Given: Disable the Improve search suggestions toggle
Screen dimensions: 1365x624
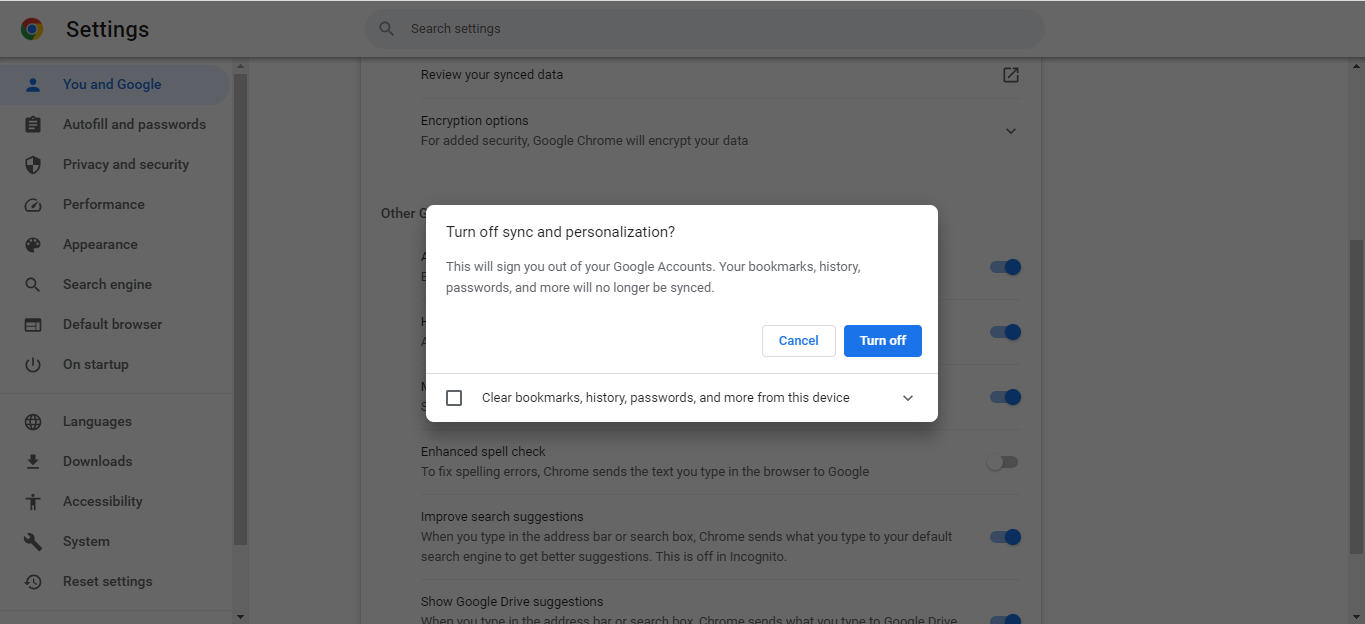Looking at the screenshot, I should pyautogui.click(x=1005, y=537).
